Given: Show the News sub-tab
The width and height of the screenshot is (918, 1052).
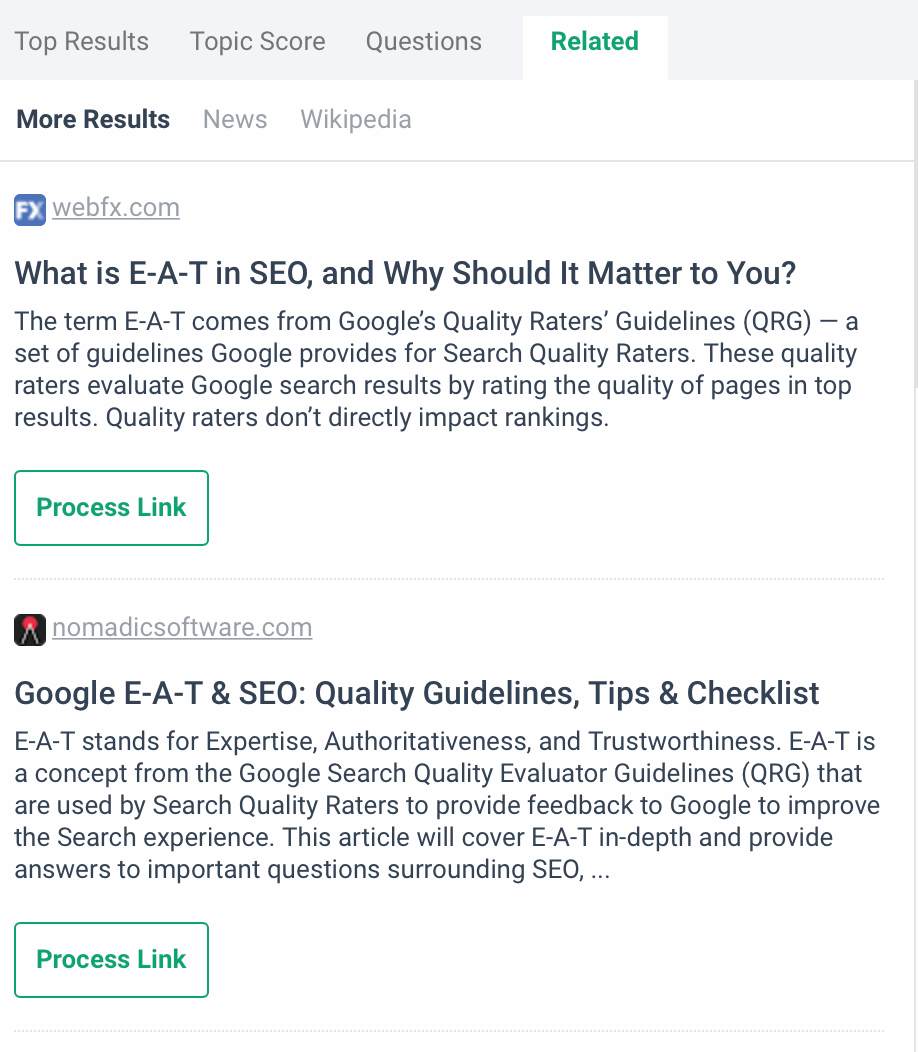Looking at the screenshot, I should pyautogui.click(x=235, y=119).
